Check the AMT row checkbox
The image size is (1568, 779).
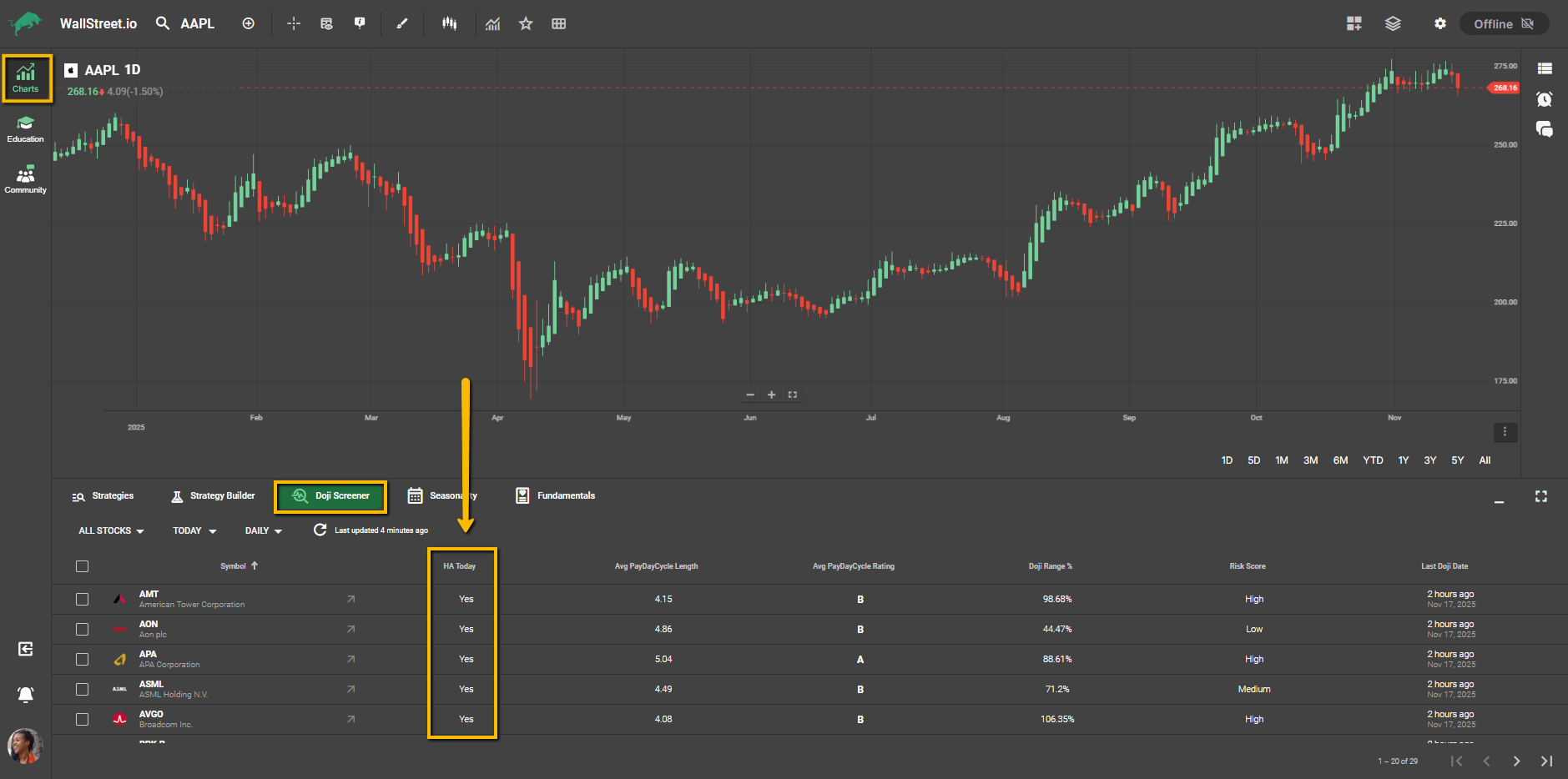point(82,599)
